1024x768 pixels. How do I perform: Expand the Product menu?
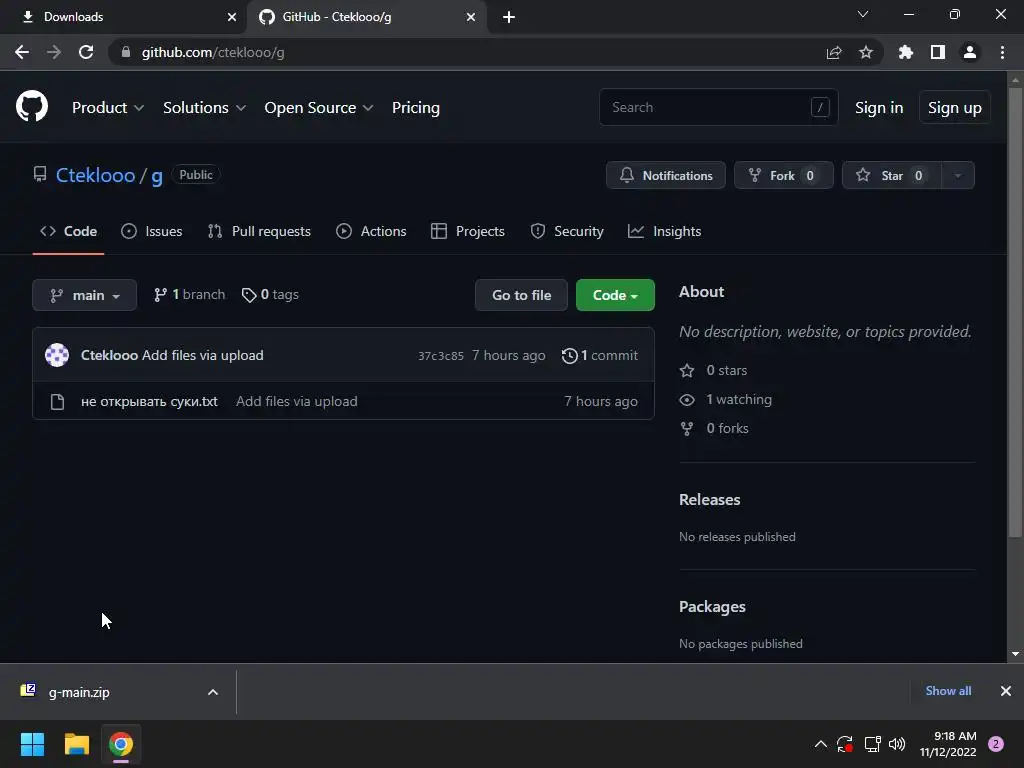click(x=108, y=108)
